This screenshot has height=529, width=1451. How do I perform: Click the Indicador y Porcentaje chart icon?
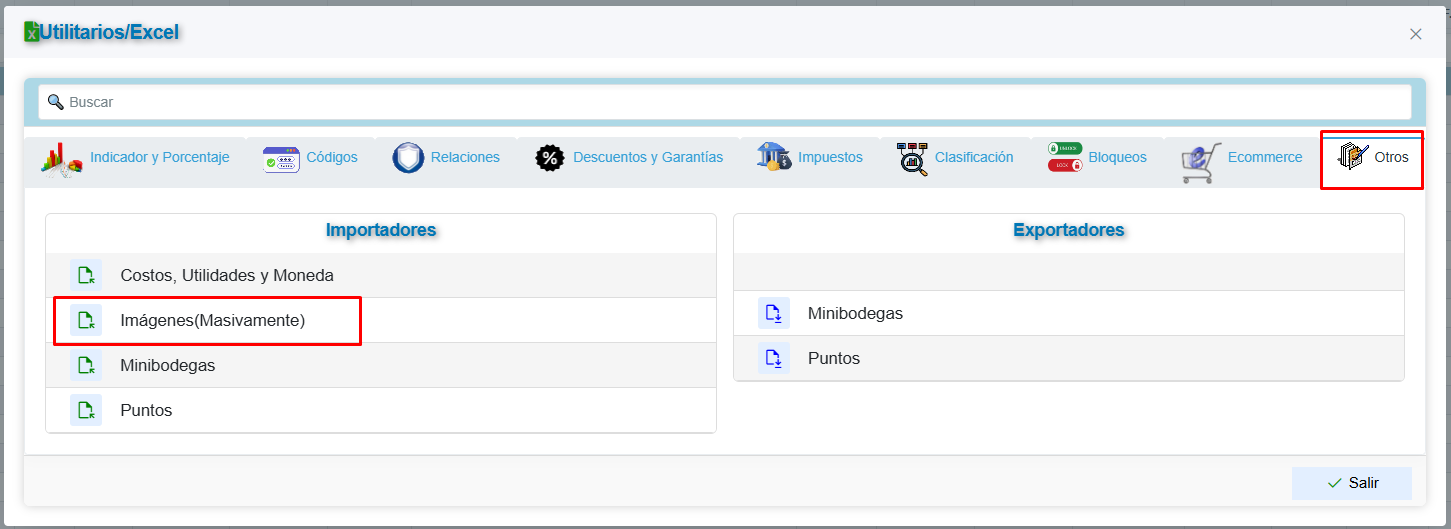click(x=61, y=160)
